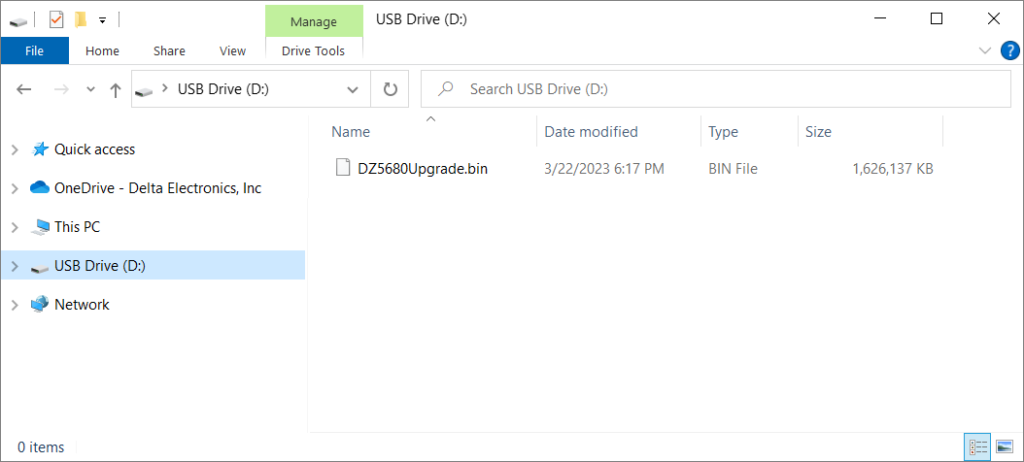Screen dimensions: 1024x462
Task: Open the Drive Tools tab
Action: pos(313,50)
